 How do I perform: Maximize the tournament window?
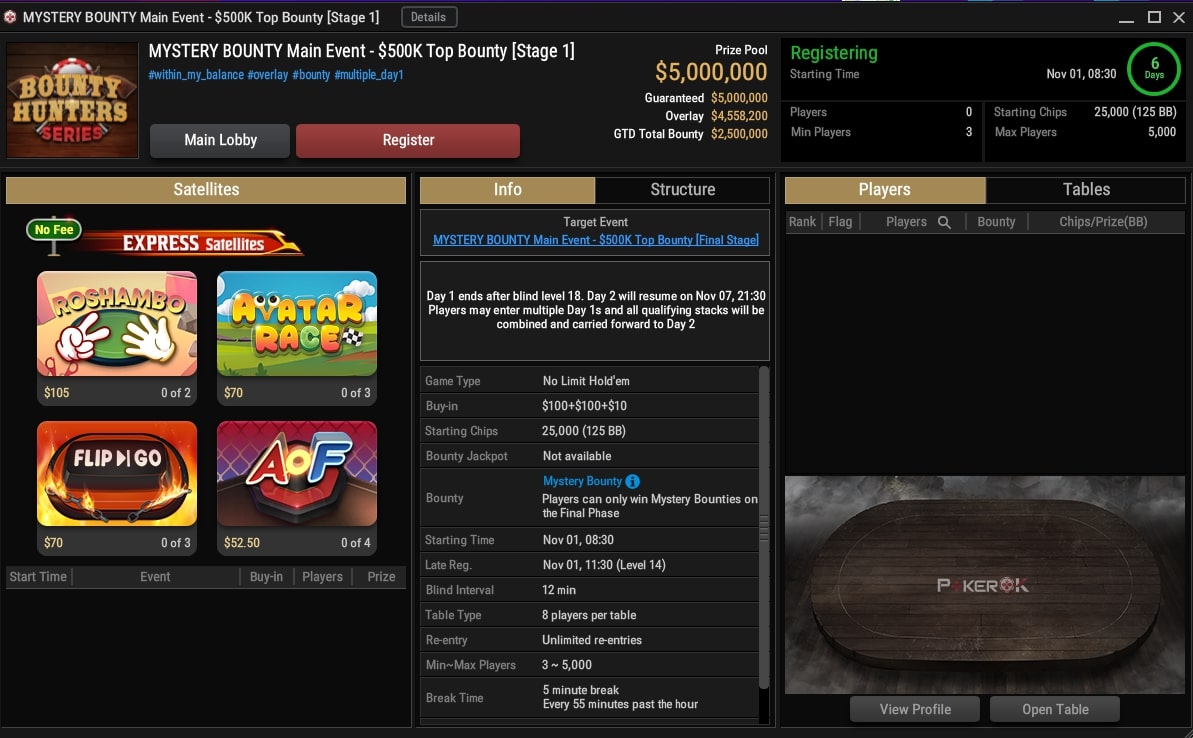pyautogui.click(x=1154, y=17)
